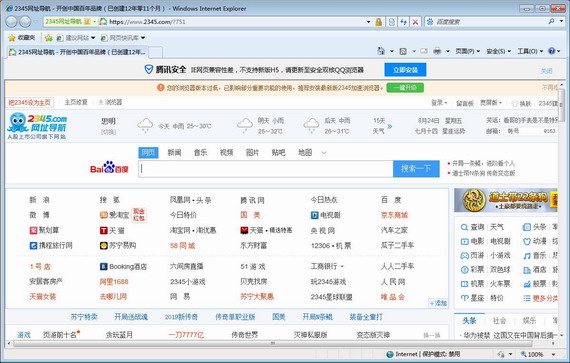This screenshot has width=570, height=363.
Task: Open the 页面(P) menu
Action: coord(467,51)
